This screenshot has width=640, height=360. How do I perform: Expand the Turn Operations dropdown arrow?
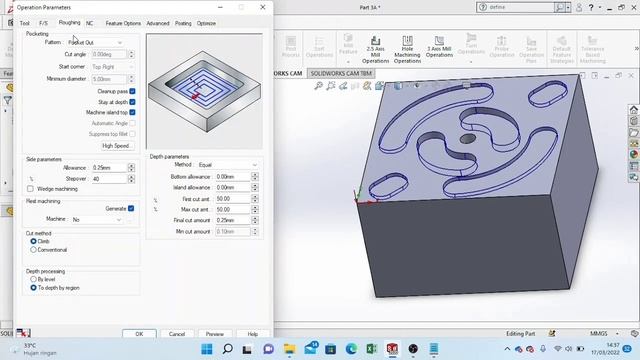[x=471, y=62]
